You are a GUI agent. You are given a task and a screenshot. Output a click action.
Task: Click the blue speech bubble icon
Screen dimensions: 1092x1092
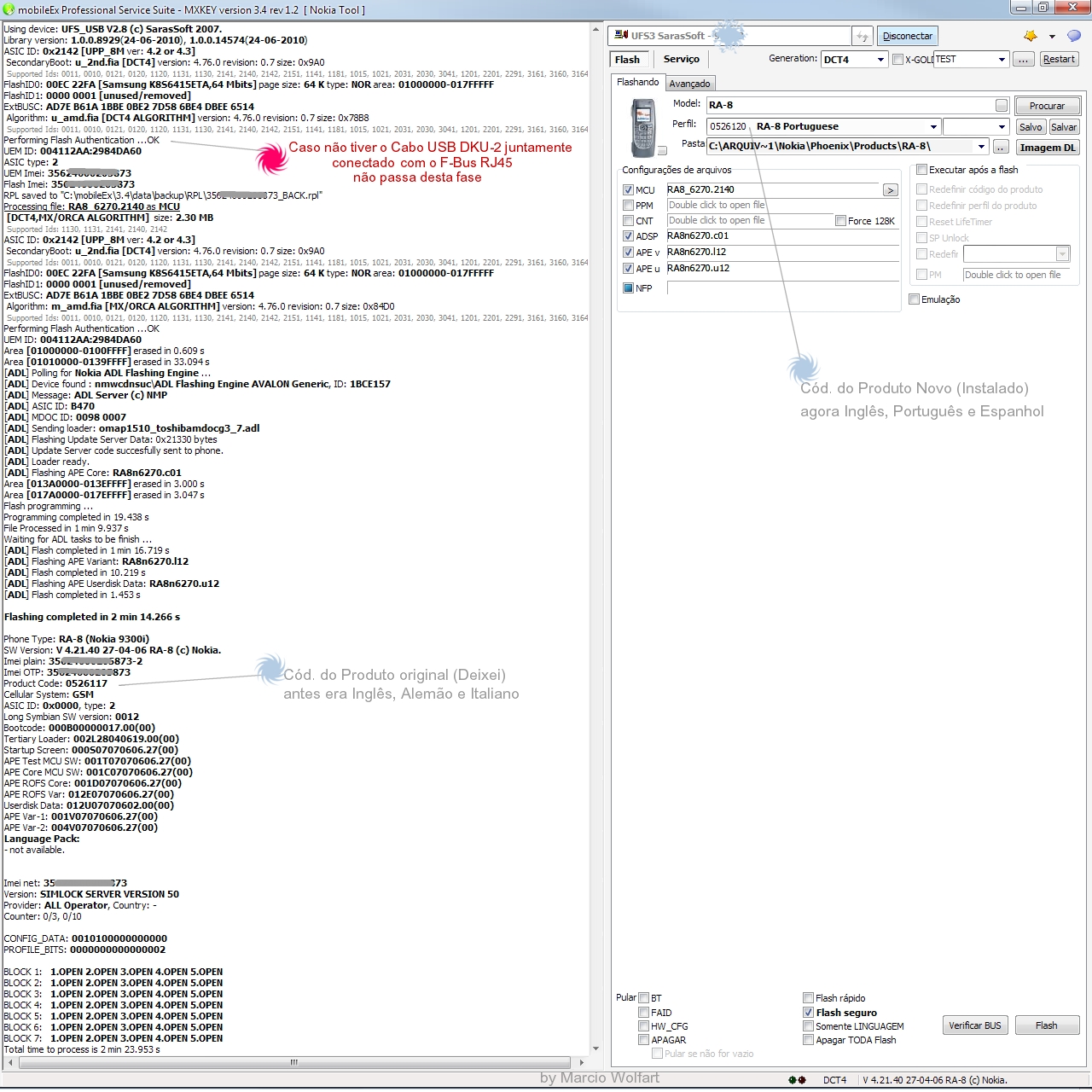tap(1074, 36)
